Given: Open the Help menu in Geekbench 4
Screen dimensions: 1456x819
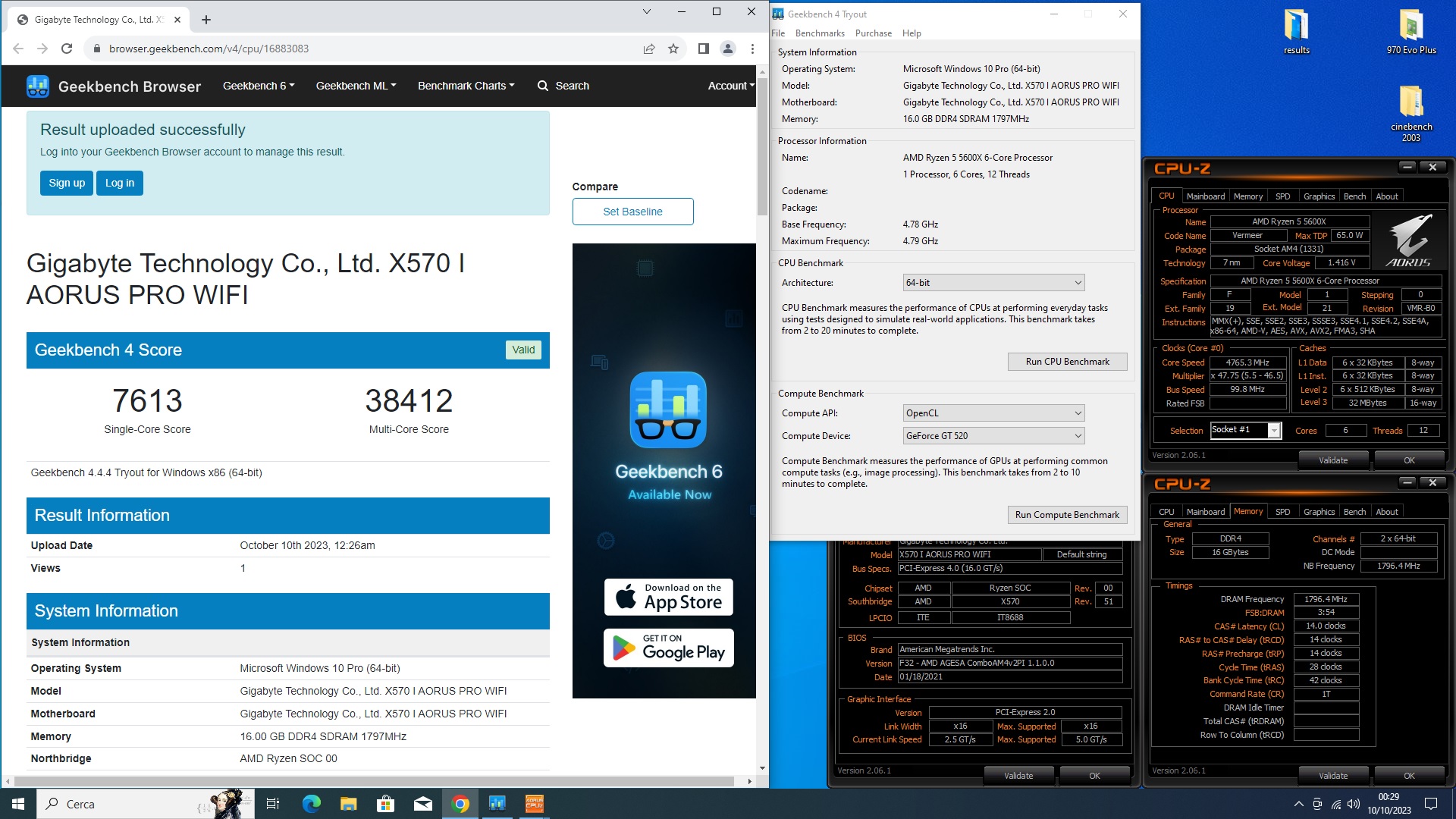Looking at the screenshot, I should click(x=912, y=33).
